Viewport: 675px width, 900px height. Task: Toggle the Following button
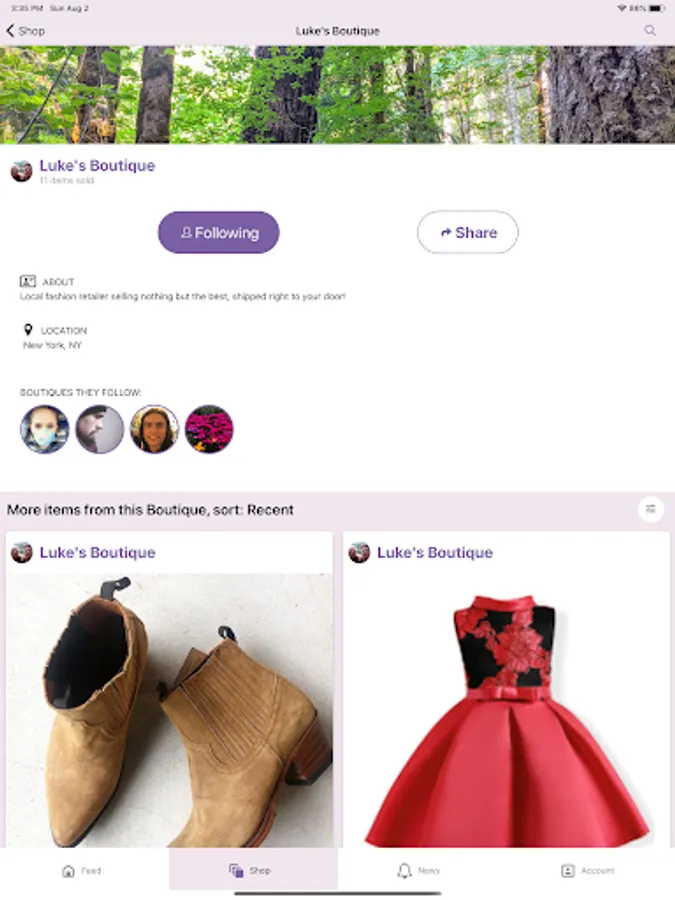click(x=219, y=232)
